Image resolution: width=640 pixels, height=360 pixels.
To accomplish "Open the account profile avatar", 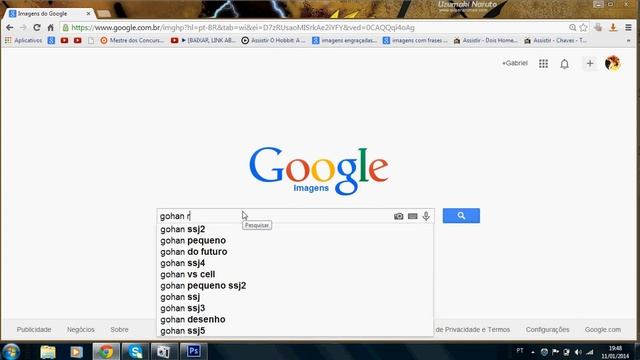I will coord(613,63).
